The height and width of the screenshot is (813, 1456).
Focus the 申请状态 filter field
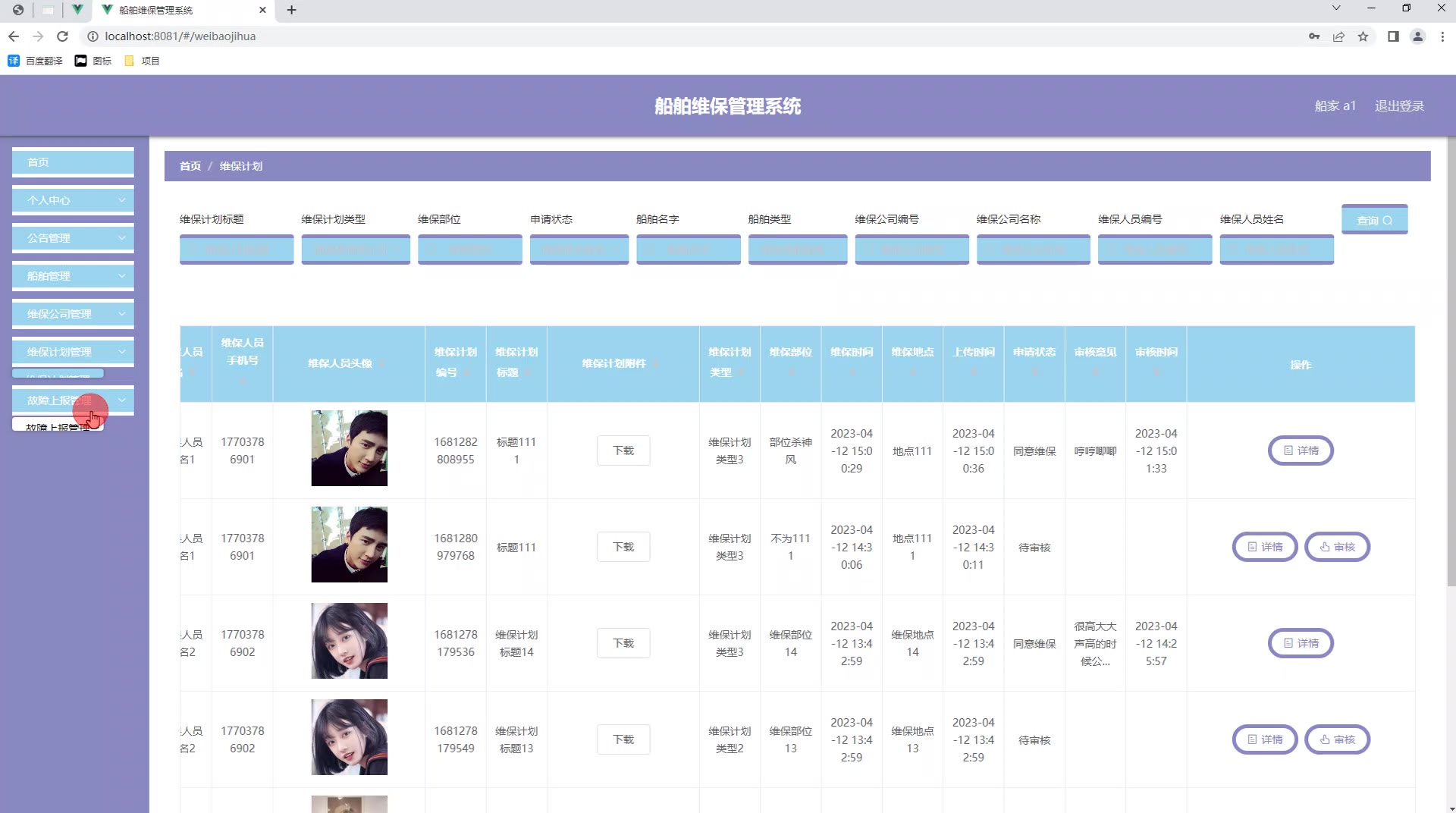[579, 250]
